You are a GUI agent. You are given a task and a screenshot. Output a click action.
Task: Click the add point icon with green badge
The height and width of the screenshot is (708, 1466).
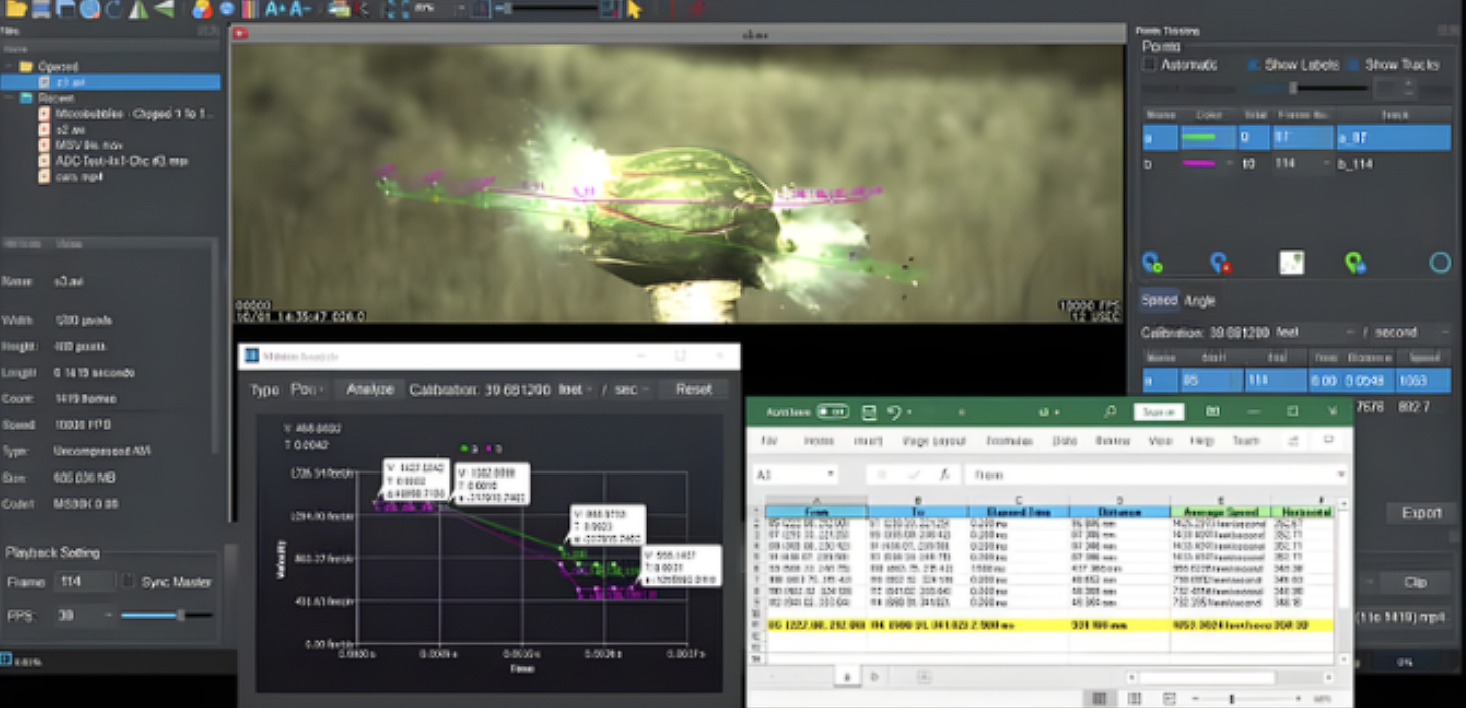tap(1152, 263)
